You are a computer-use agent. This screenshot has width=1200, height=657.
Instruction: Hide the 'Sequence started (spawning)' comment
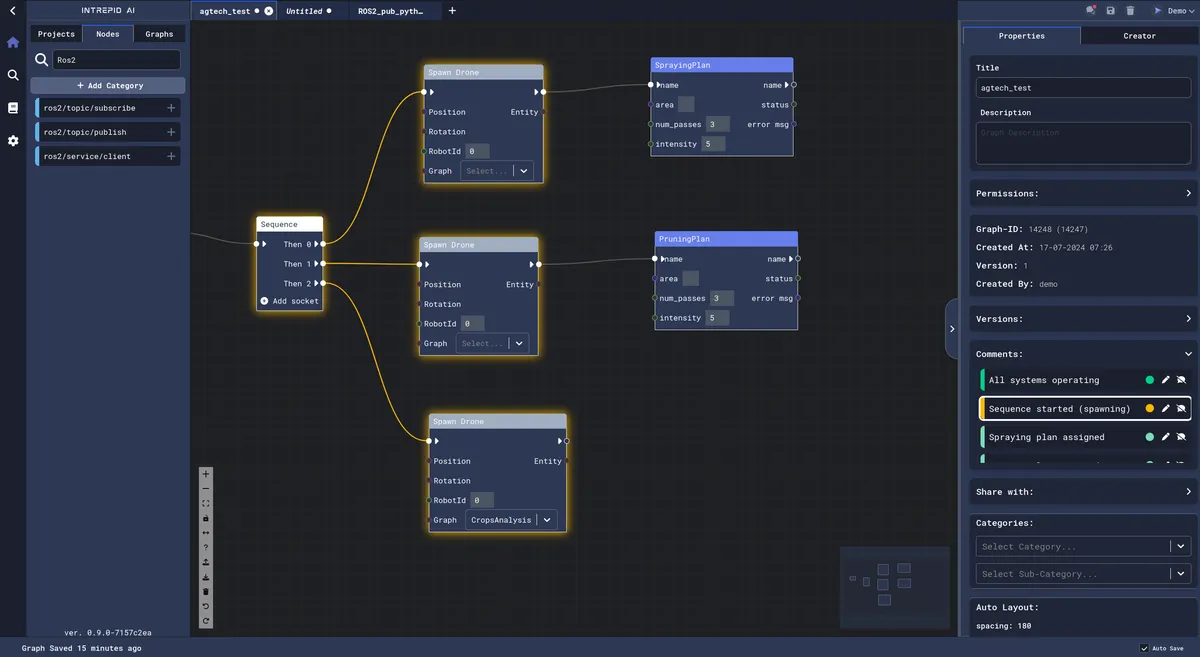click(x=1181, y=409)
